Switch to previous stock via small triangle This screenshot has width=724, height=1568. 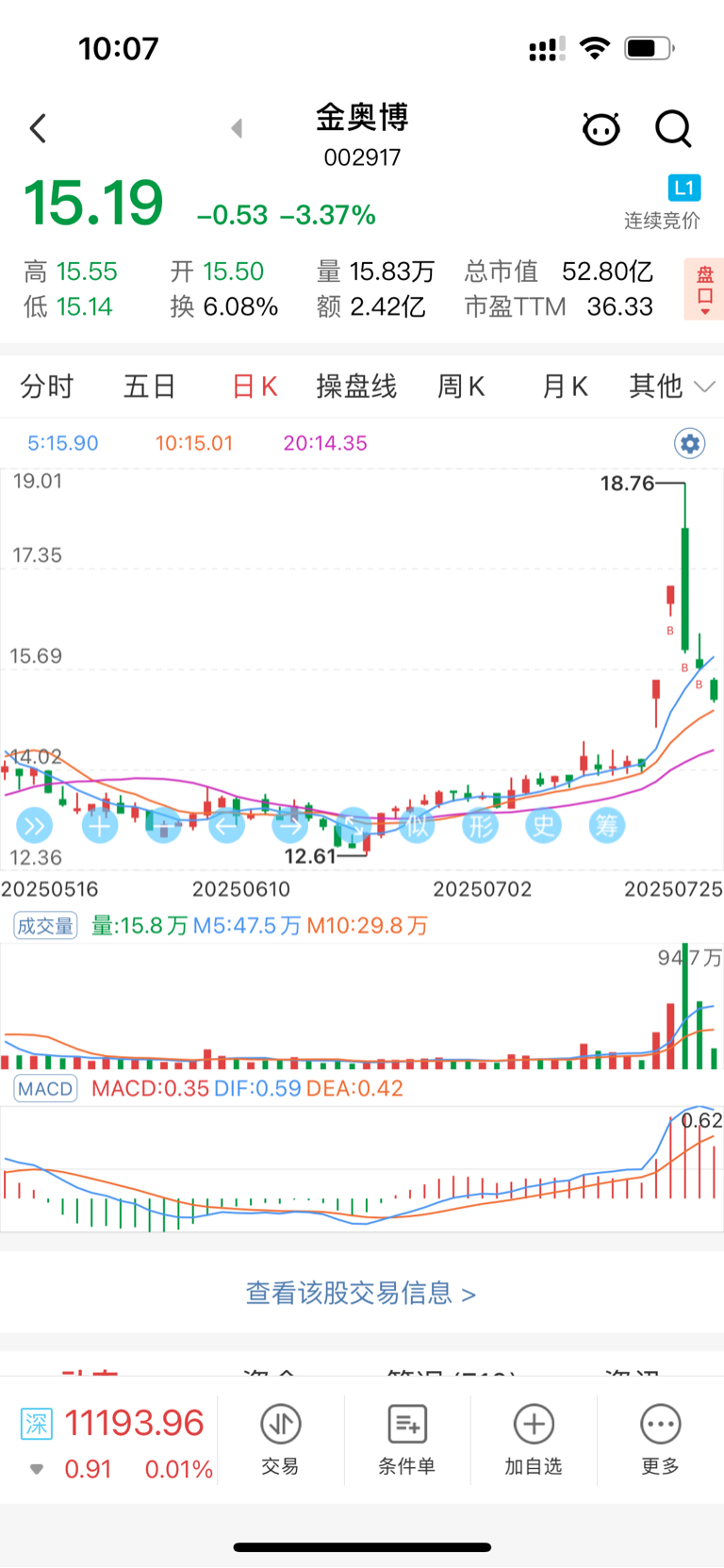click(237, 128)
